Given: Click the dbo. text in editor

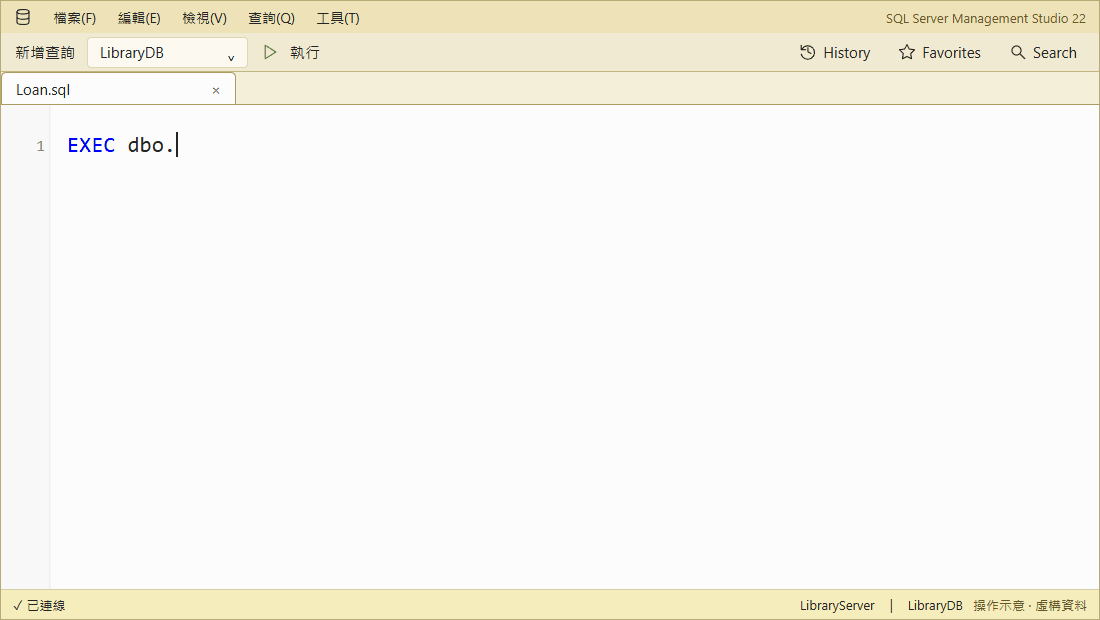Looking at the screenshot, I should click(x=151, y=145).
